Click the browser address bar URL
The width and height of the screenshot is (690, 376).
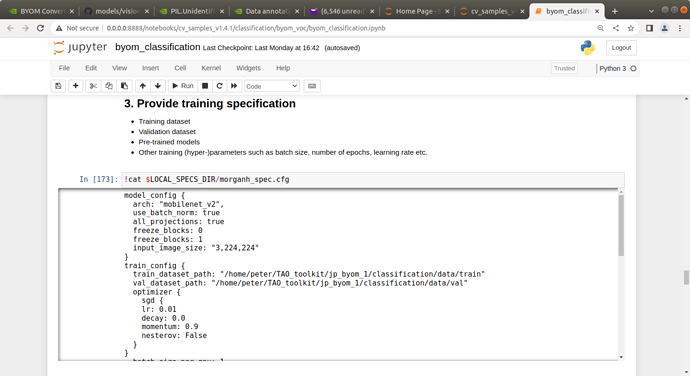pos(246,28)
